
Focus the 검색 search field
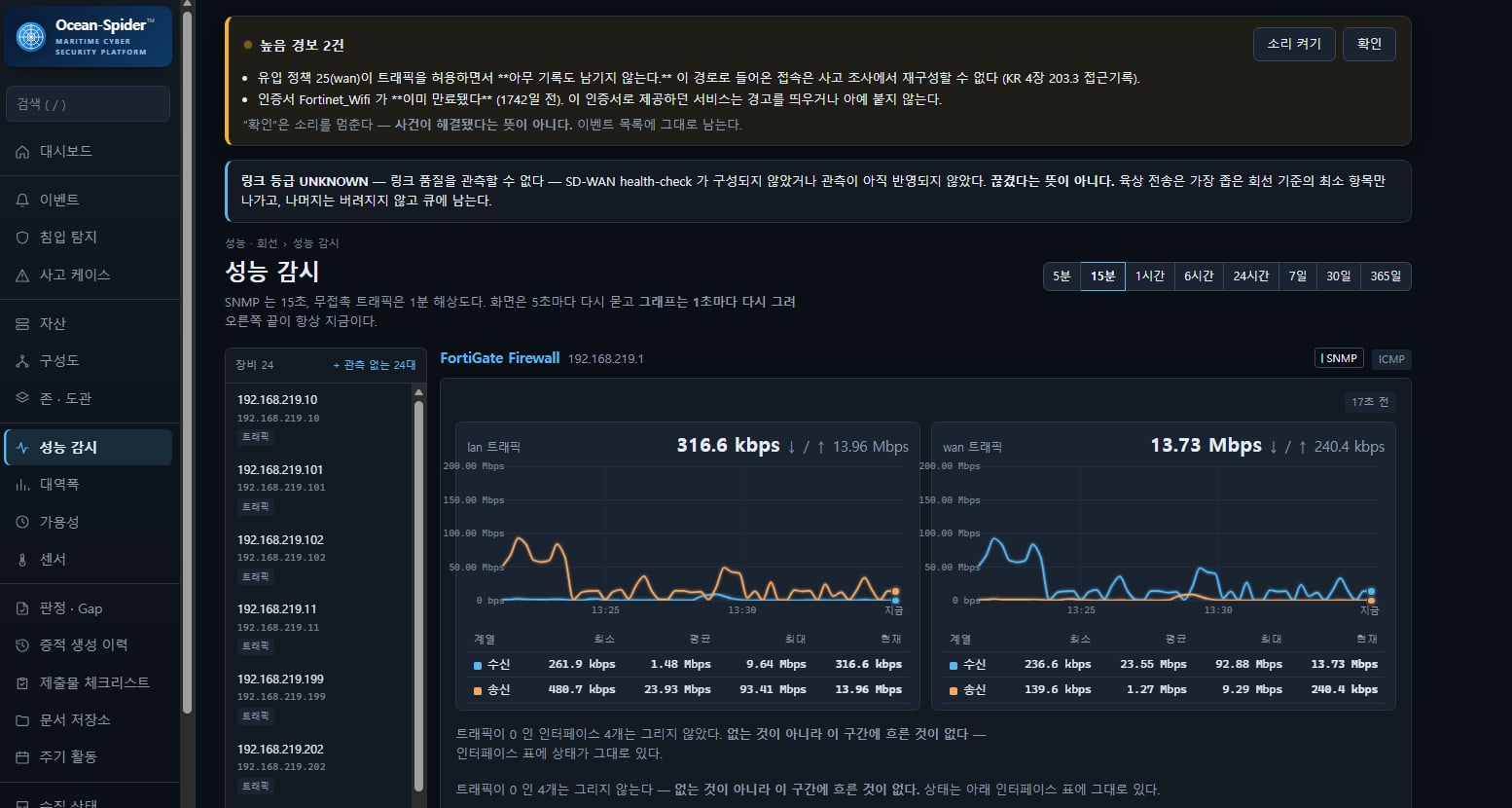(89, 104)
